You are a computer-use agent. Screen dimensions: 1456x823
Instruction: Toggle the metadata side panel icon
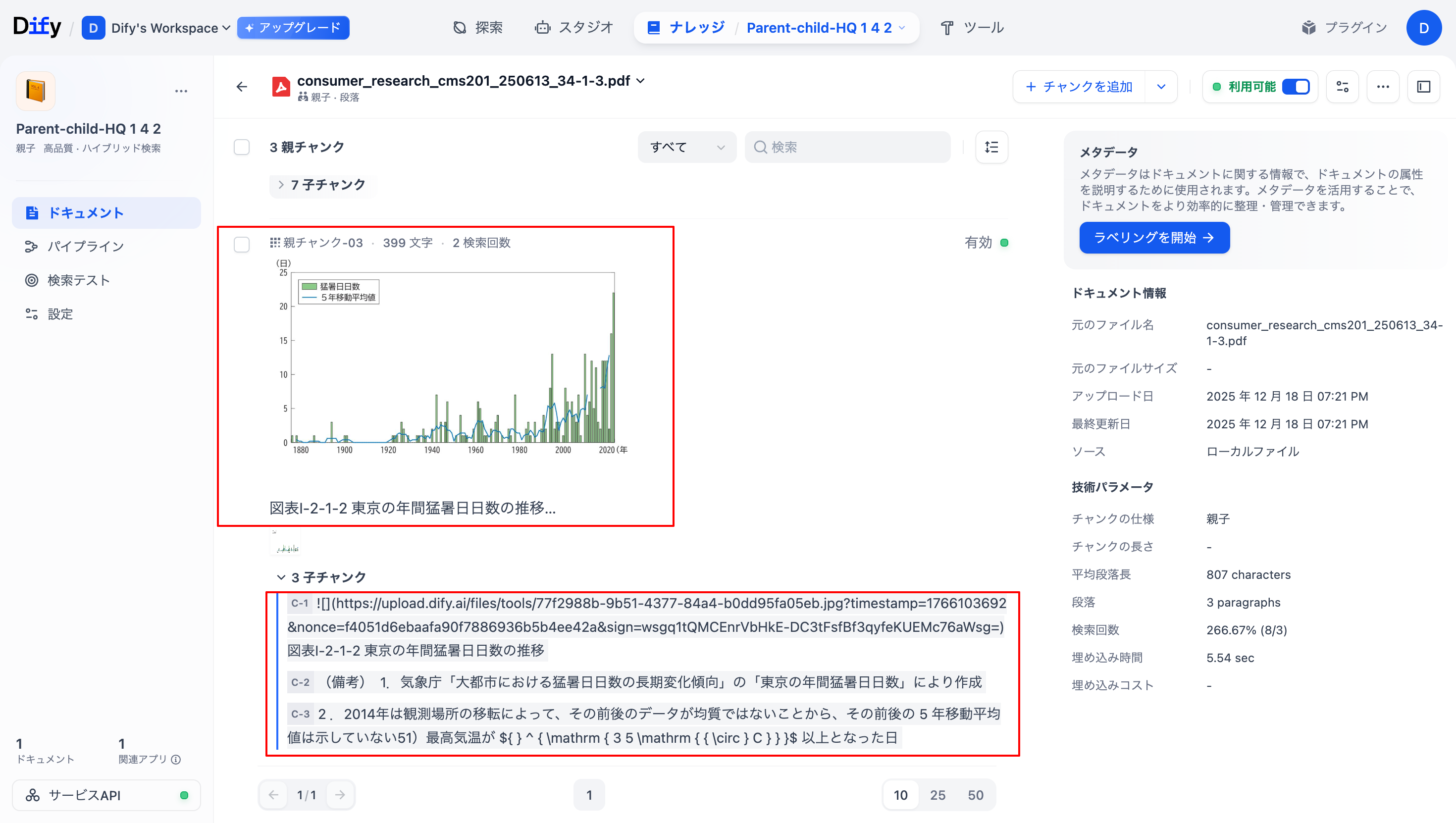pyautogui.click(x=1423, y=87)
